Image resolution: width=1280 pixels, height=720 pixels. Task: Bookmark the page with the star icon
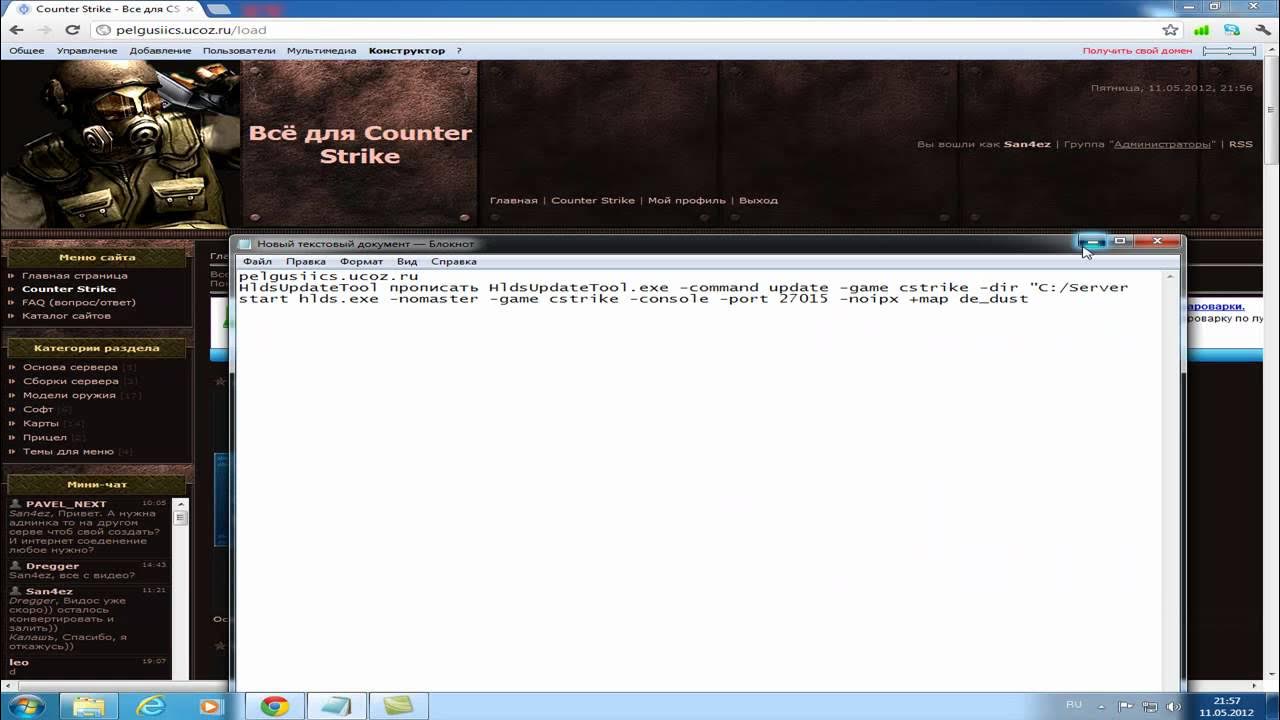(x=1170, y=30)
